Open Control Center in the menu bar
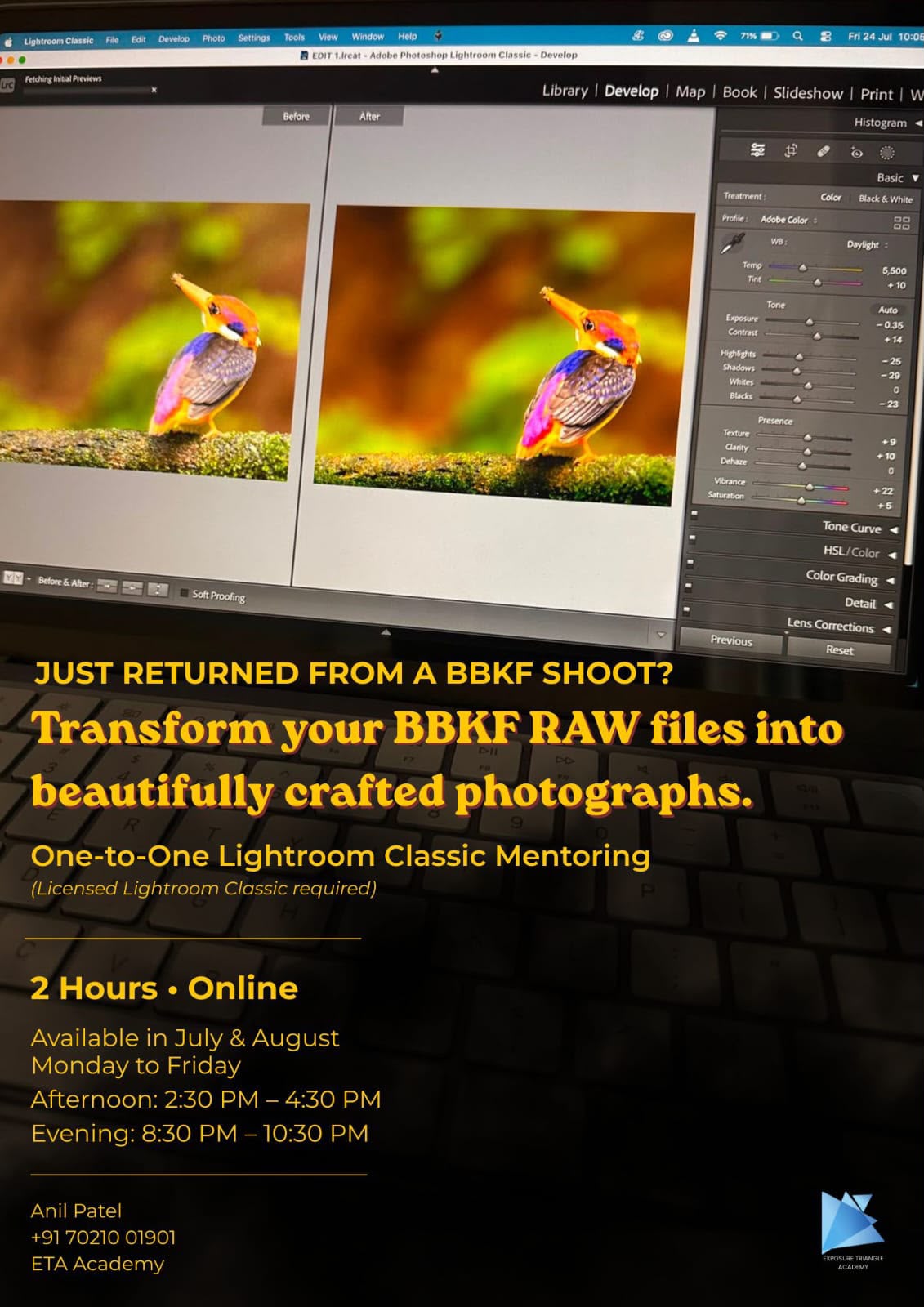The height and width of the screenshot is (1307, 924). click(825, 36)
